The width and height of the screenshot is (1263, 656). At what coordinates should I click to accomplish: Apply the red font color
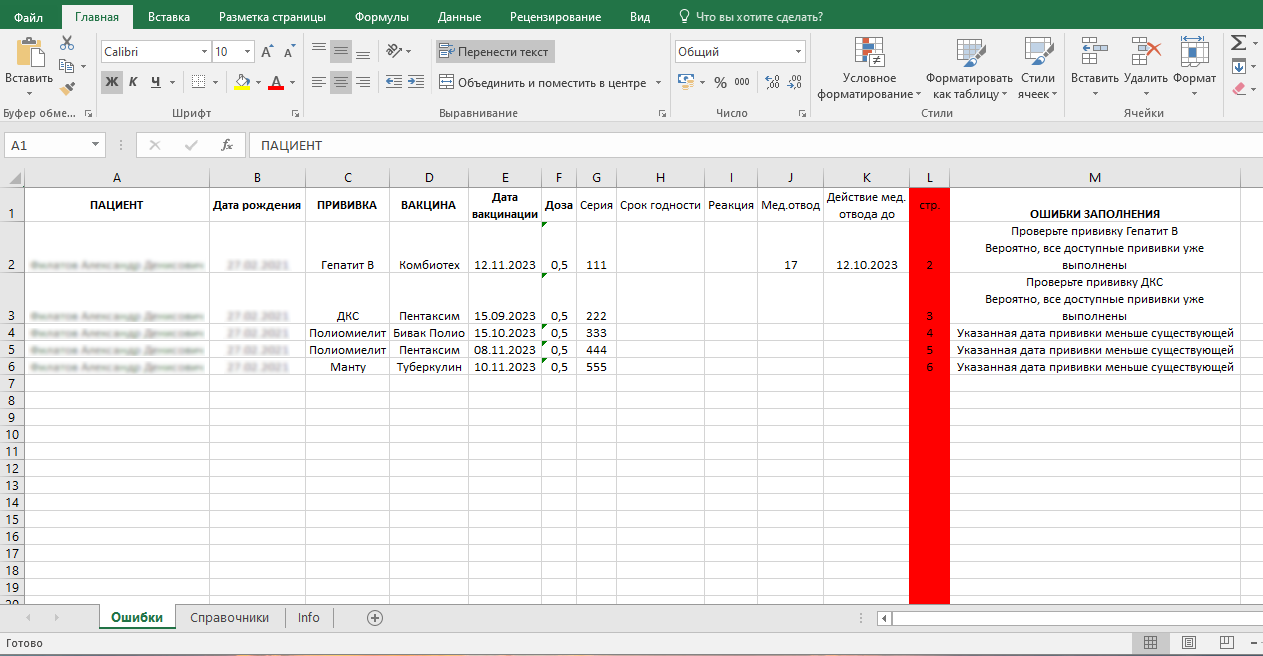pos(276,82)
